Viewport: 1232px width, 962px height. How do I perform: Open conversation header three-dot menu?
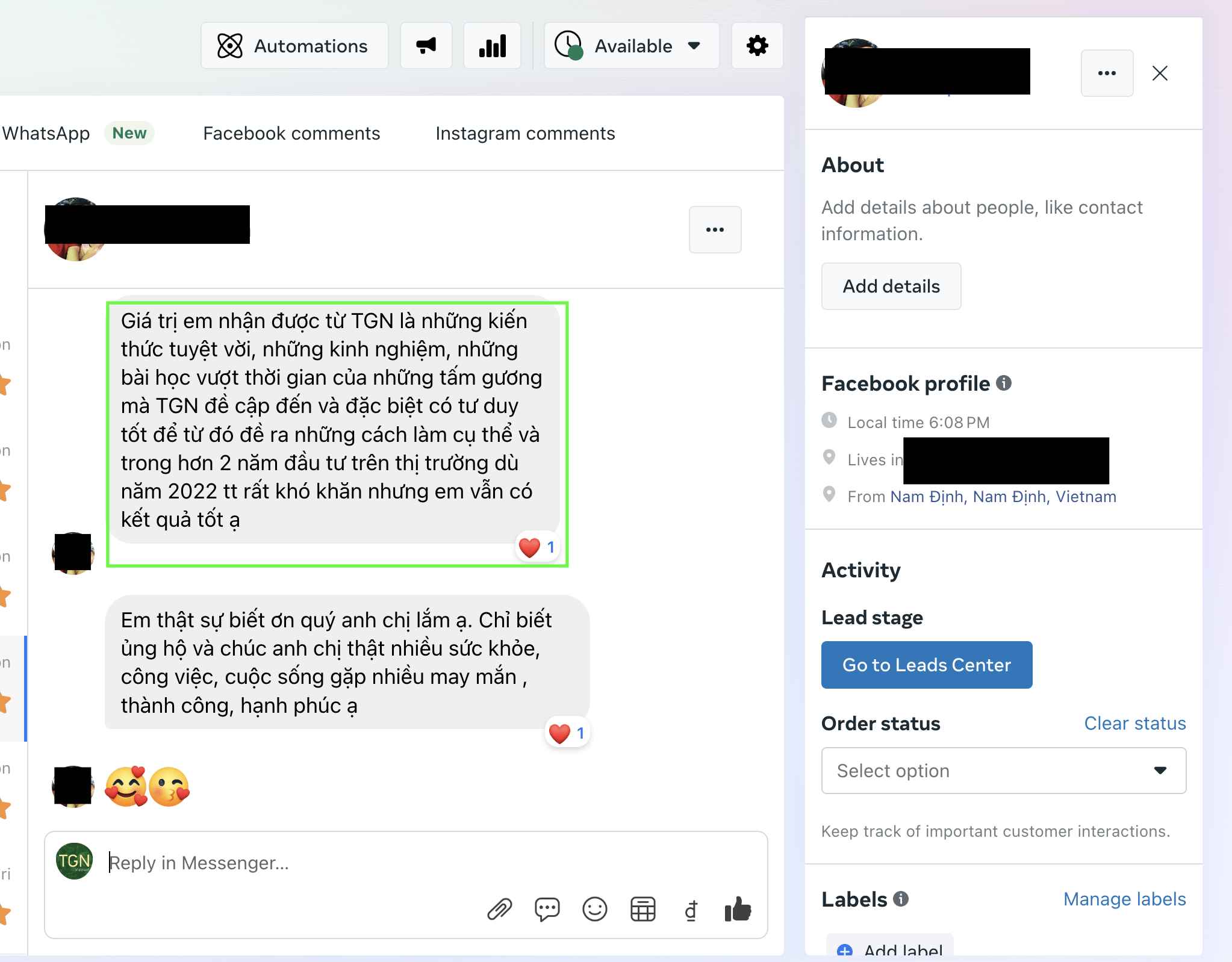pyautogui.click(x=715, y=229)
